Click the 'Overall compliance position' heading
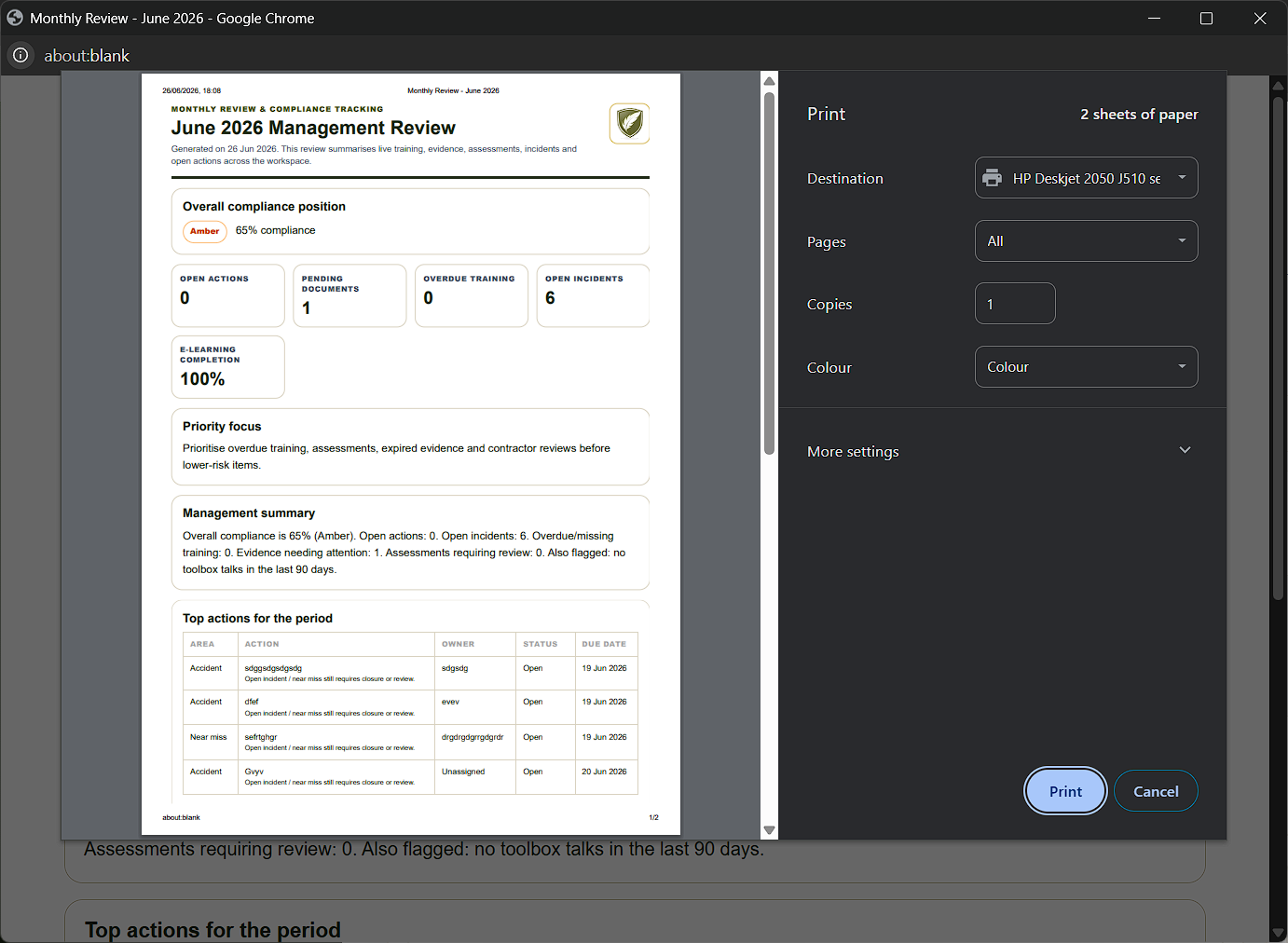1288x943 pixels. point(264,206)
